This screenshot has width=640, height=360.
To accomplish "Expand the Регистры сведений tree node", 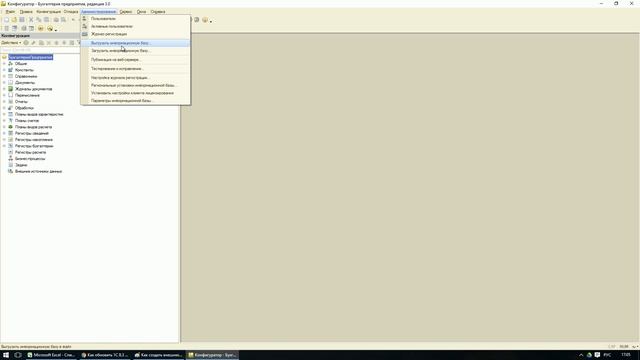I will pos(4,133).
